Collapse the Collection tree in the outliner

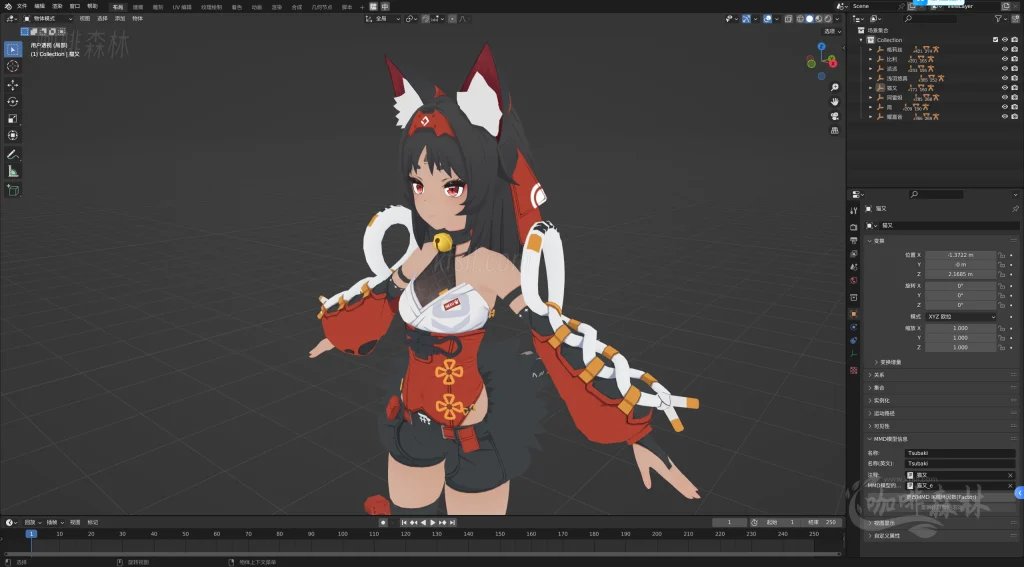coord(861,40)
